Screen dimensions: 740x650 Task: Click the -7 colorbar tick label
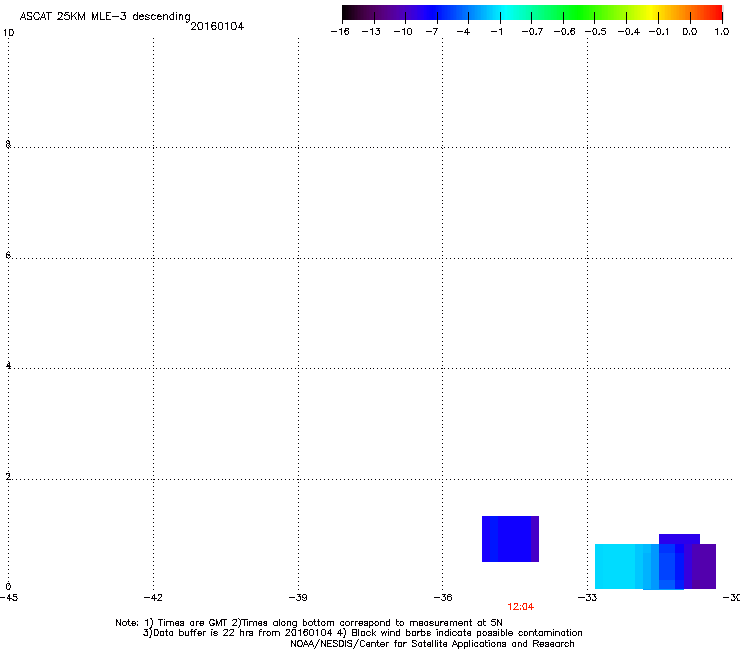[431, 32]
